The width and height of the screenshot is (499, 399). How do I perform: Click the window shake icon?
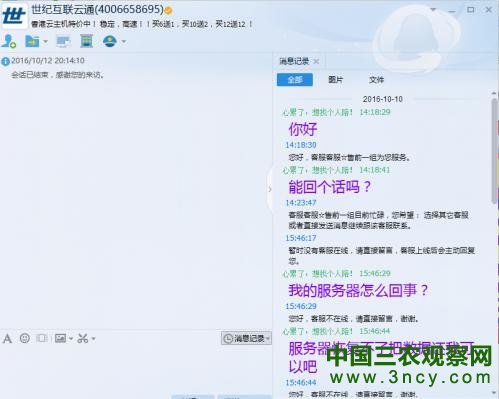(x=42, y=338)
